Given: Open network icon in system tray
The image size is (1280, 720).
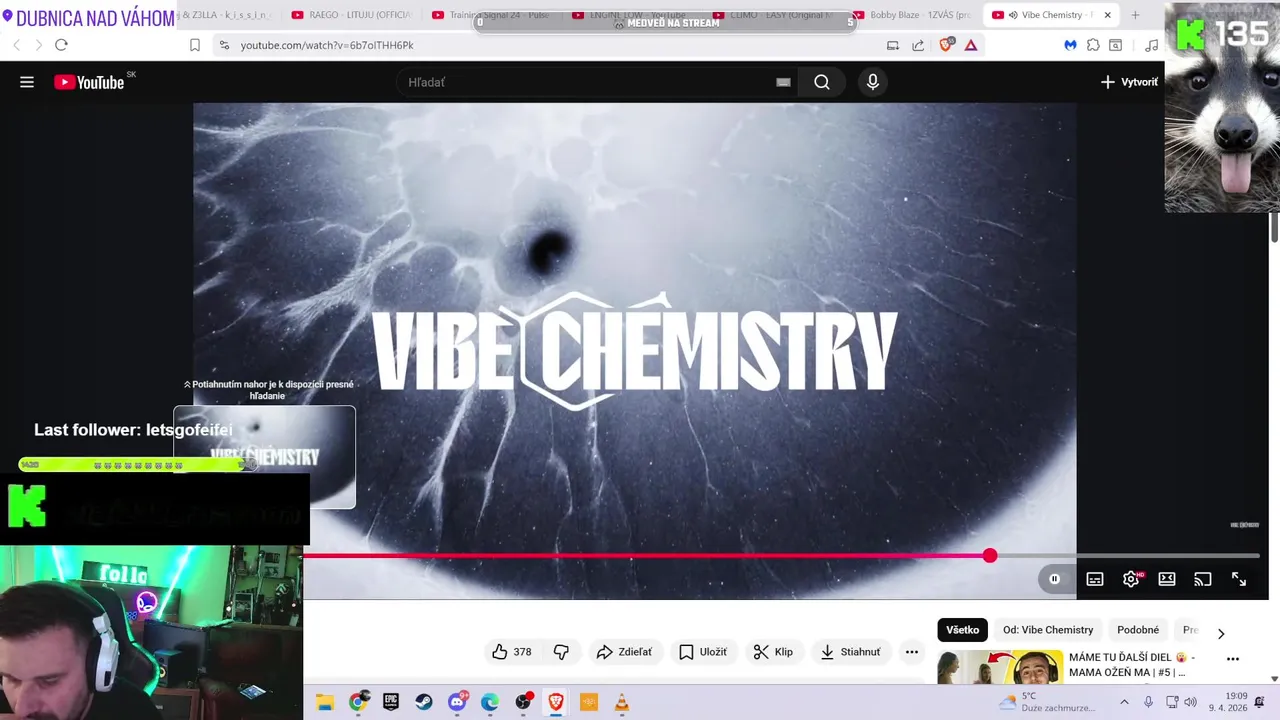Looking at the screenshot, I should [x=1172, y=702].
